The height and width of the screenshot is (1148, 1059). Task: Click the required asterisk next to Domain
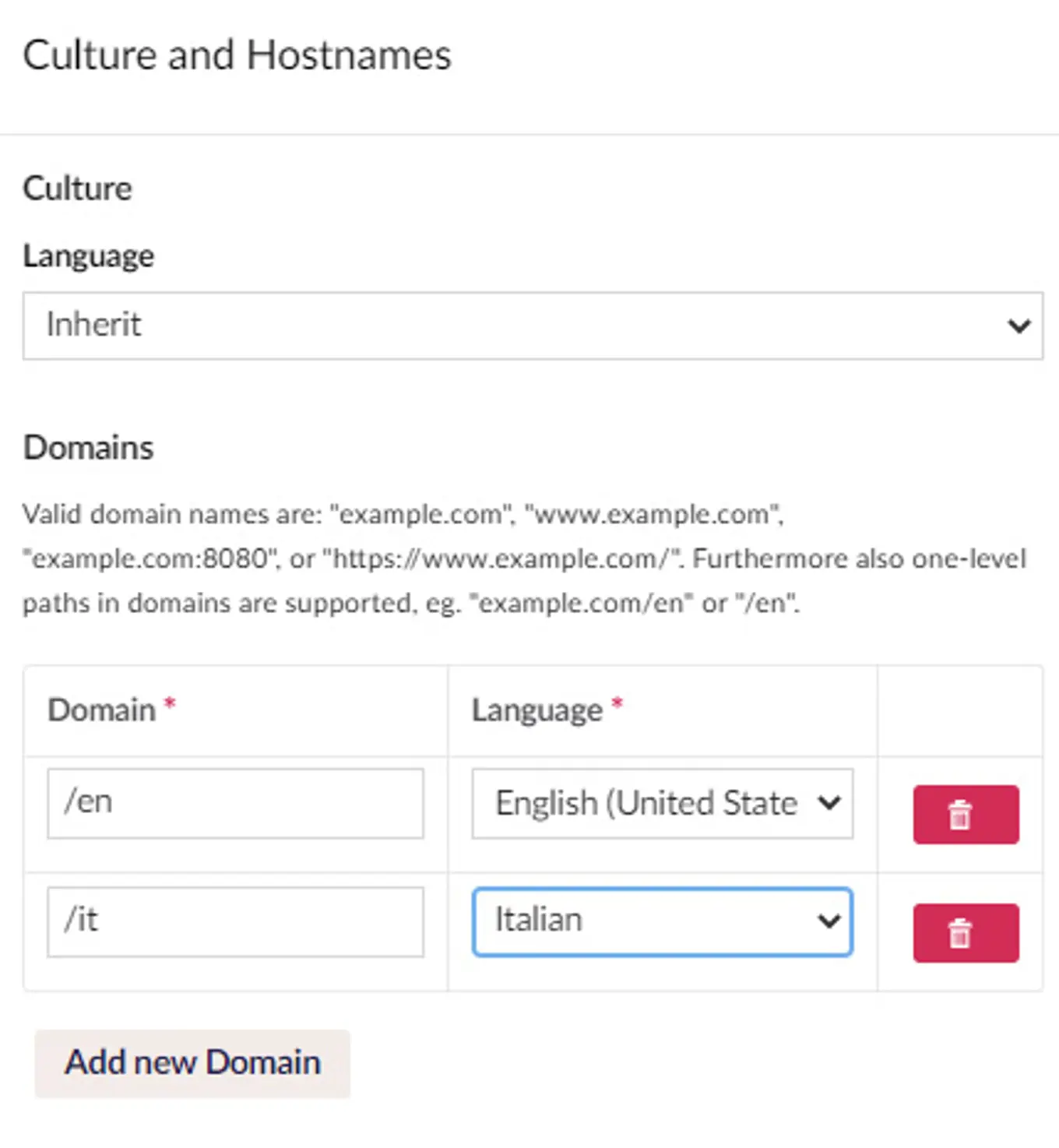[x=171, y=703]
